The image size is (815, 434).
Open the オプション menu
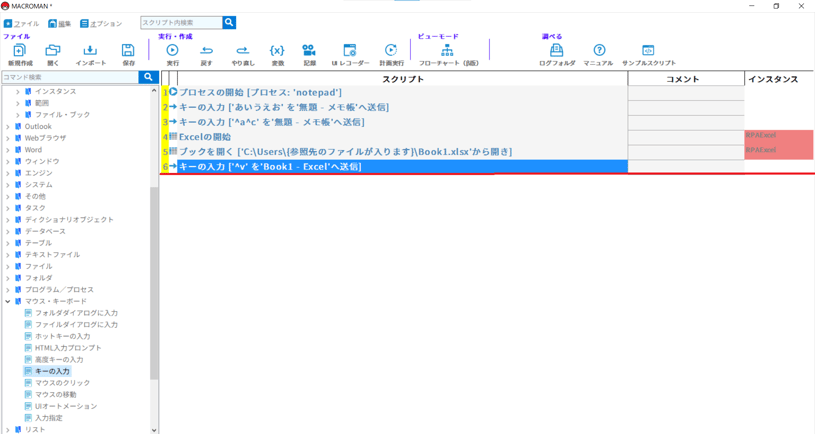[101, 23]
